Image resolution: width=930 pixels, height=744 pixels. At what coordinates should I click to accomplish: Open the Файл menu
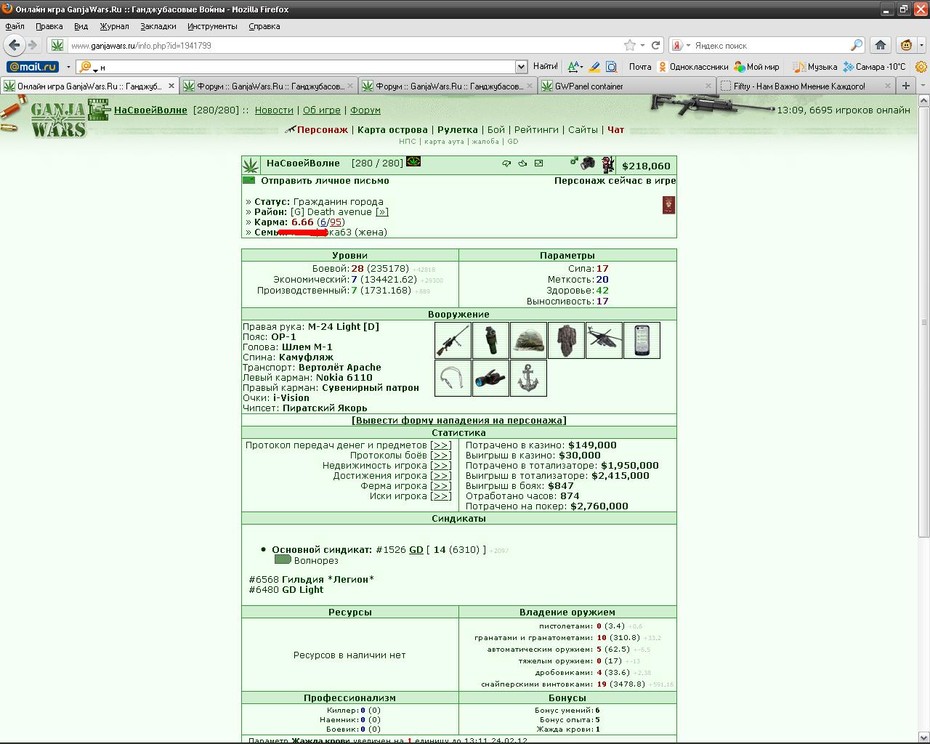[x=15, y=26]
